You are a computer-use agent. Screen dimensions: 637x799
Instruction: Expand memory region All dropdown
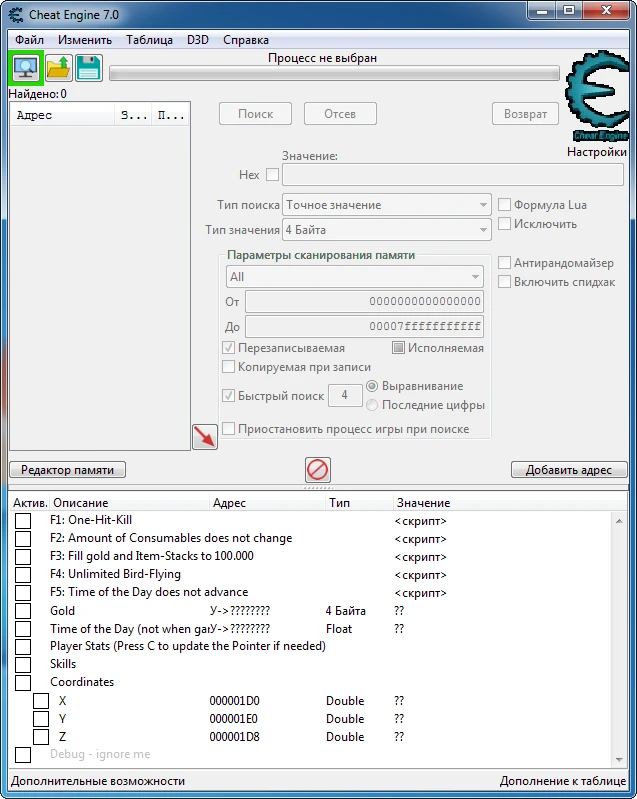pyautogui.click(x=355, y=277)
